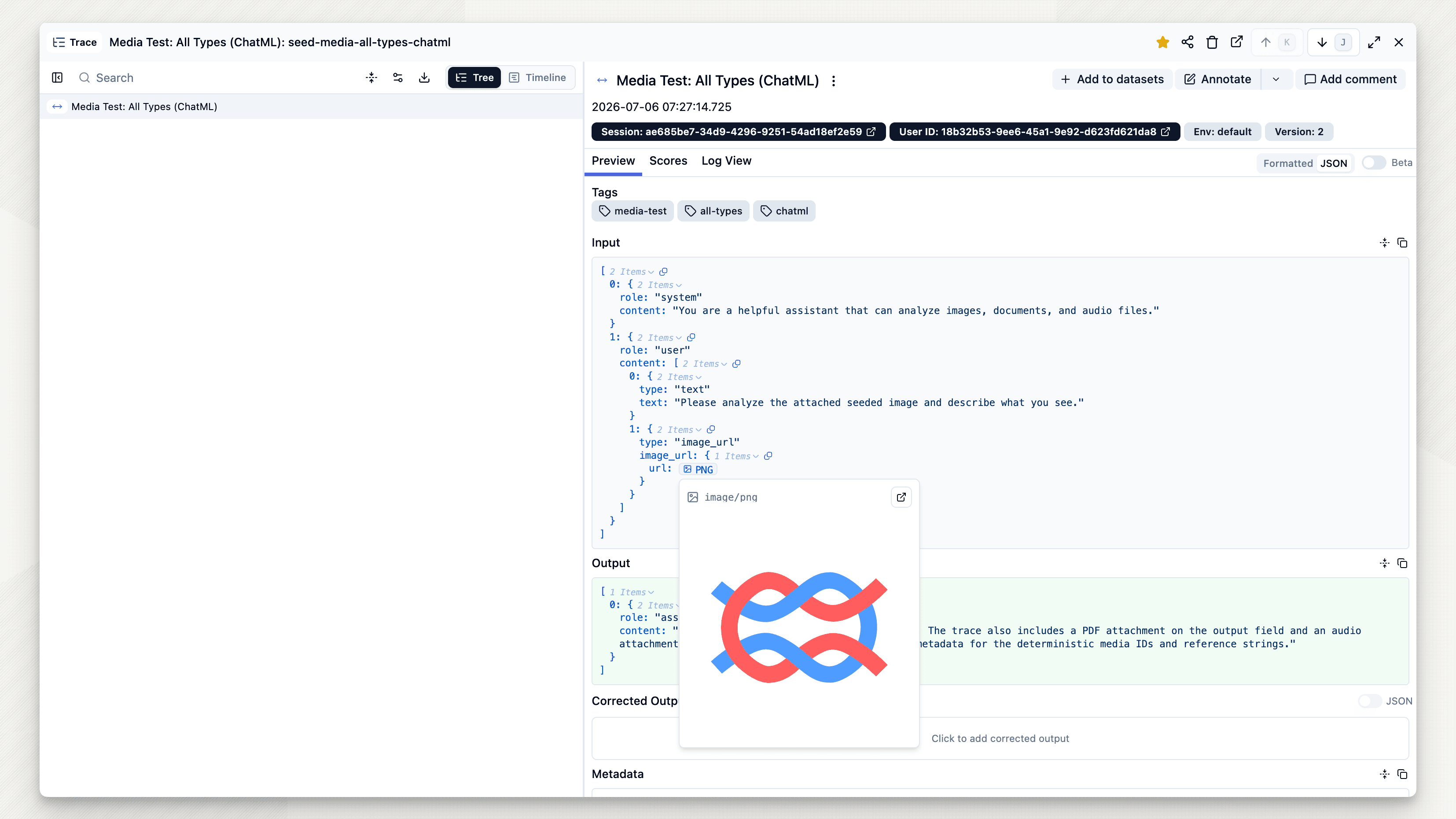Select JSON view mode
This screenshot has height=819, width=1456.
(x=1333, y=163)
